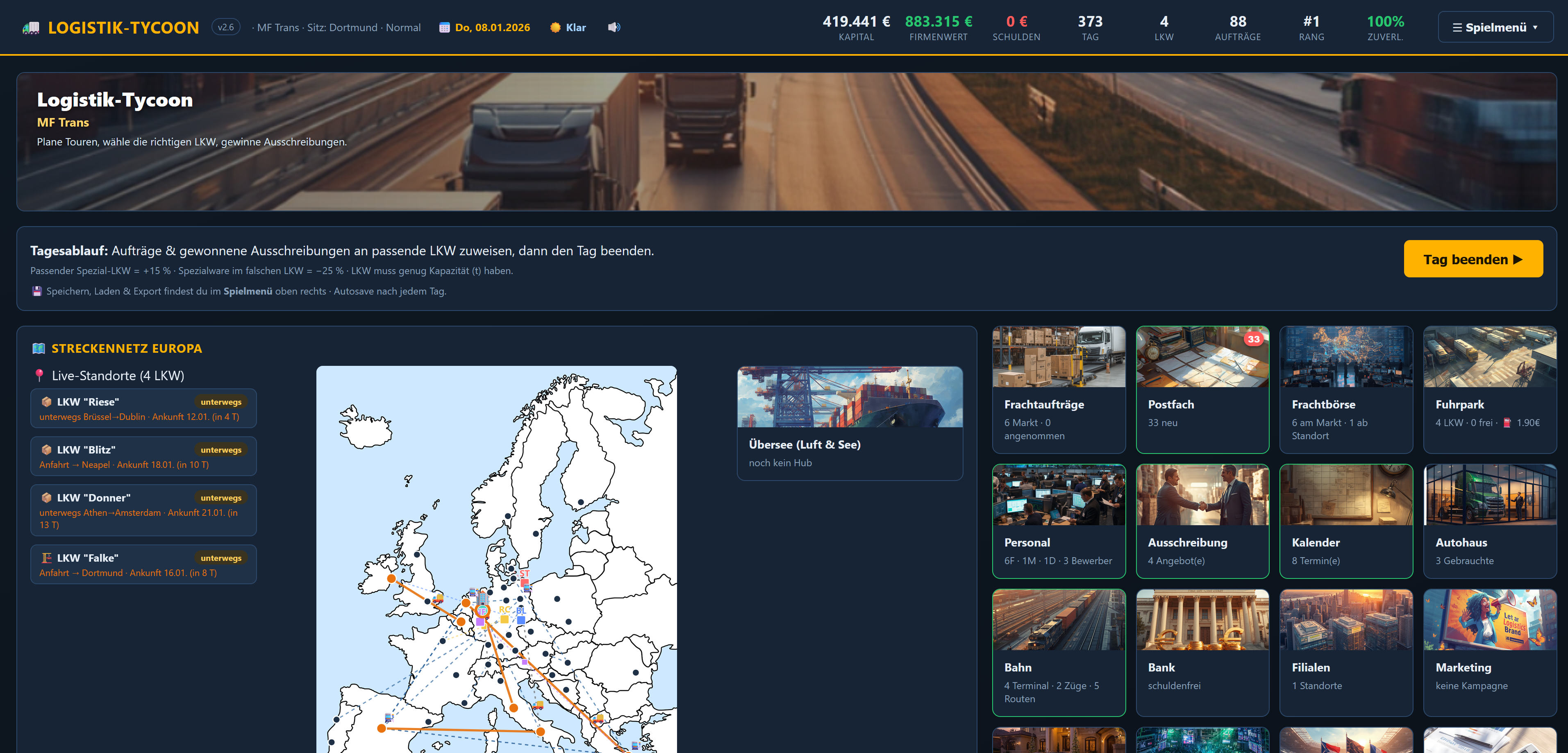
Task: Open the Filialen card
Action: [x=1346, y=652]
